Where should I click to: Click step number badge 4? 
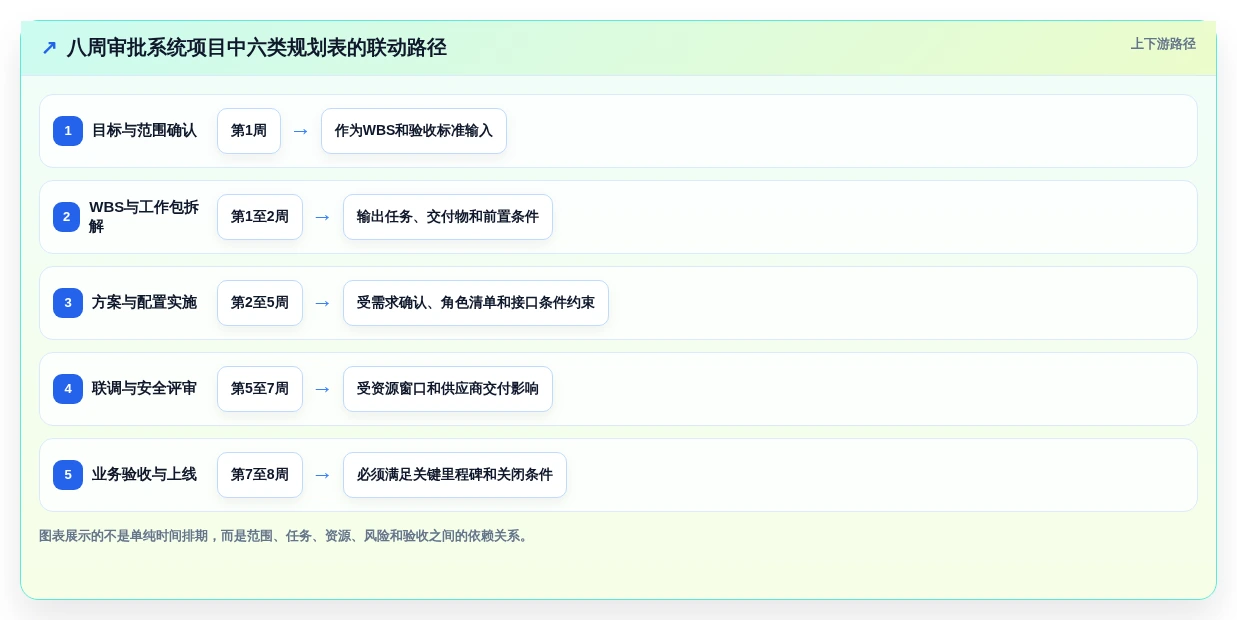[68, 389]
